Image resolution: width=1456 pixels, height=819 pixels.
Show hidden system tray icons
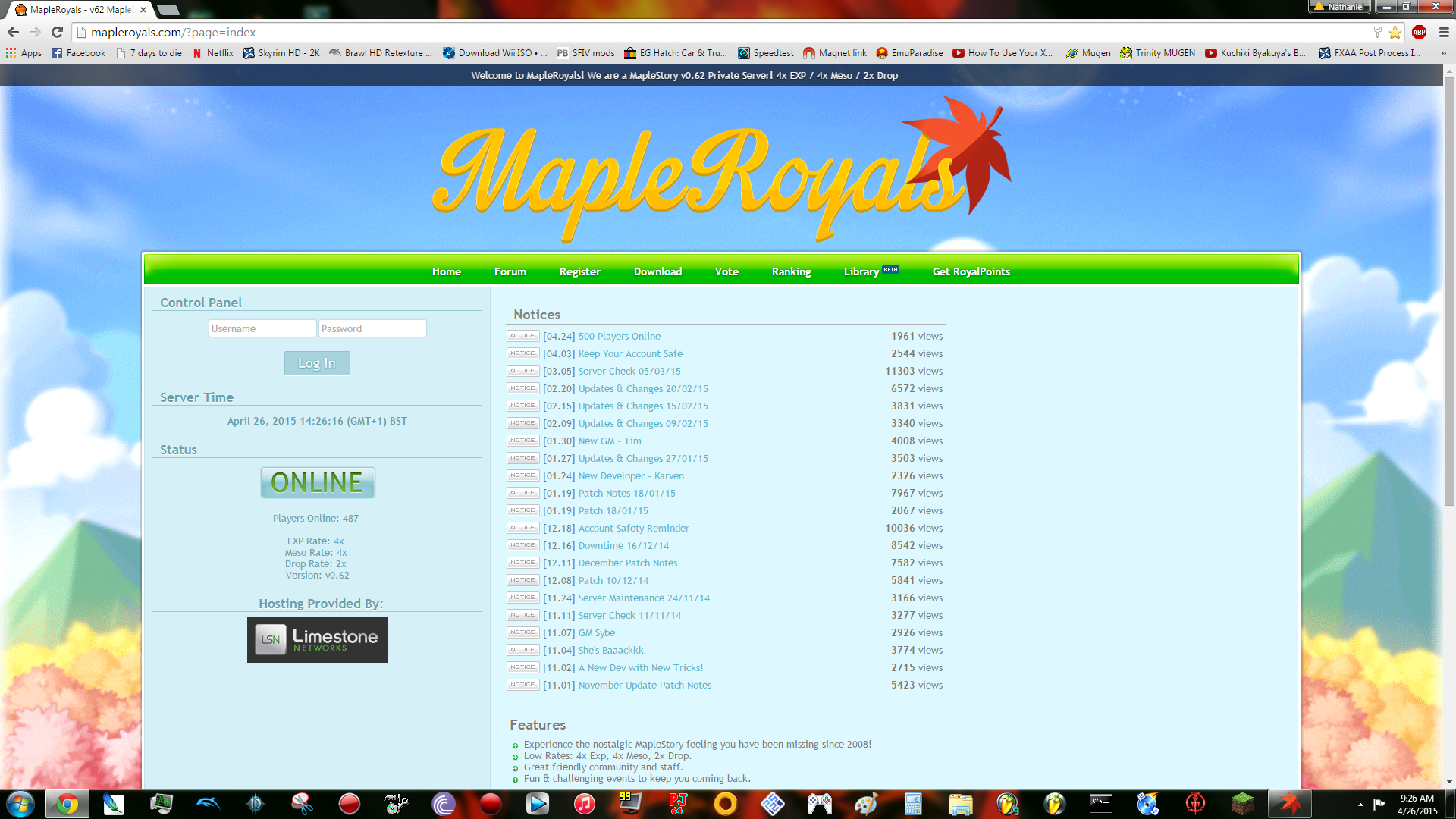[1360, 805]
